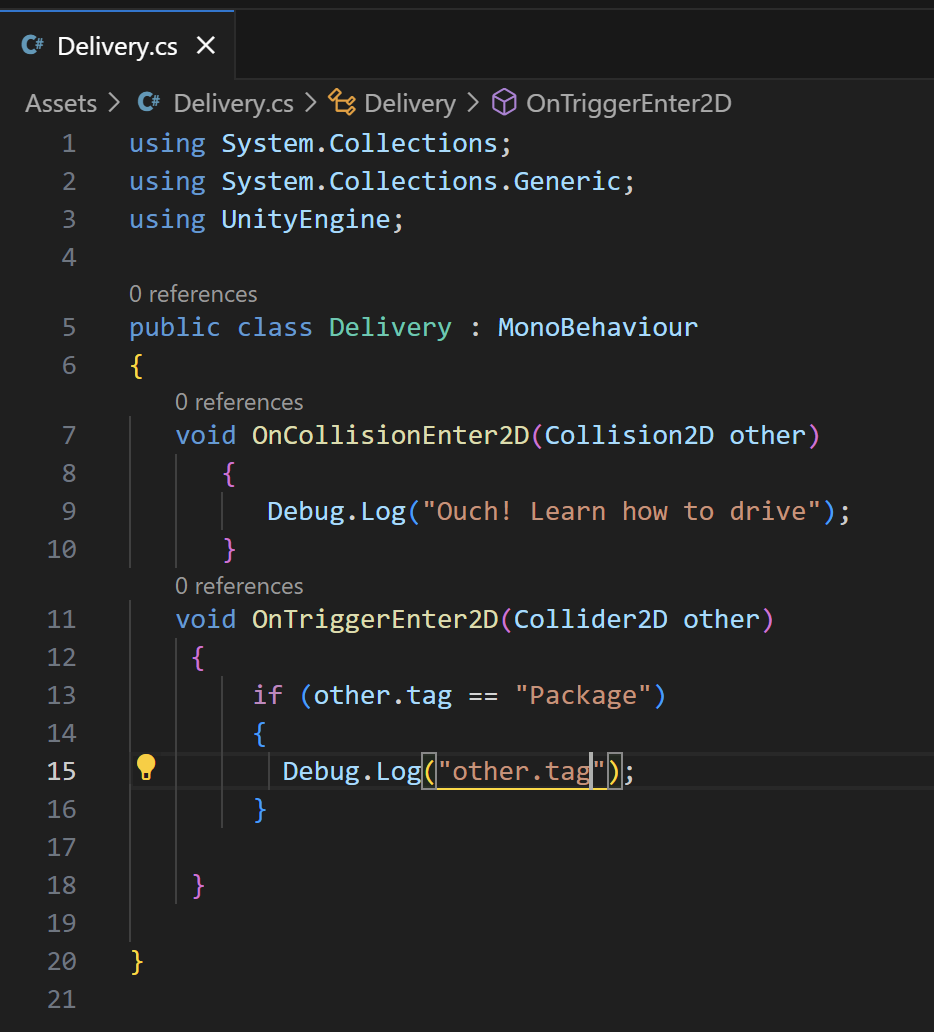934x1032 pixels.
Task: Select line number 15 in the gutter
Action: [x=61, y=770]
